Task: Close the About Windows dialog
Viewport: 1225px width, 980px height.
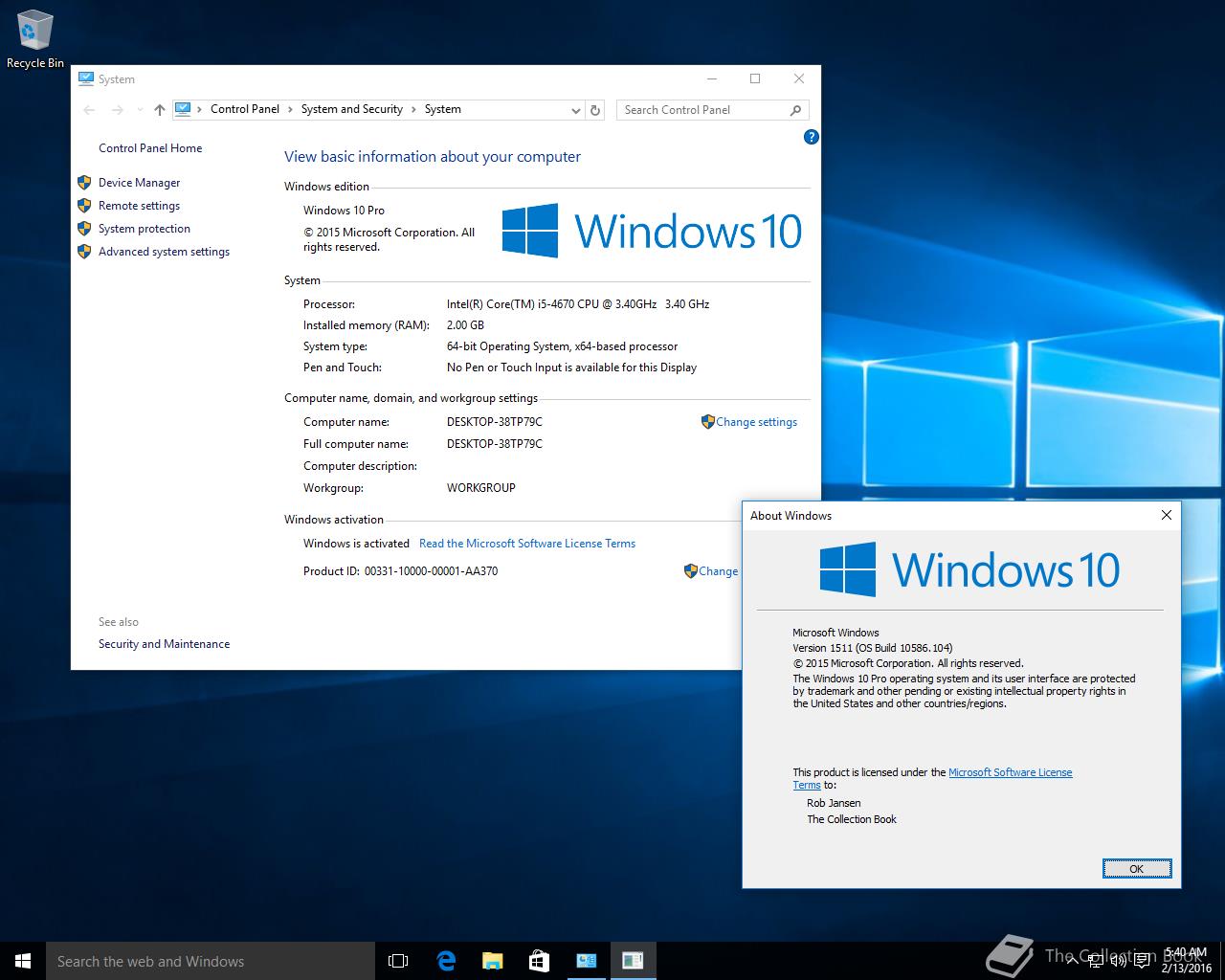Action: (1166, 515)
